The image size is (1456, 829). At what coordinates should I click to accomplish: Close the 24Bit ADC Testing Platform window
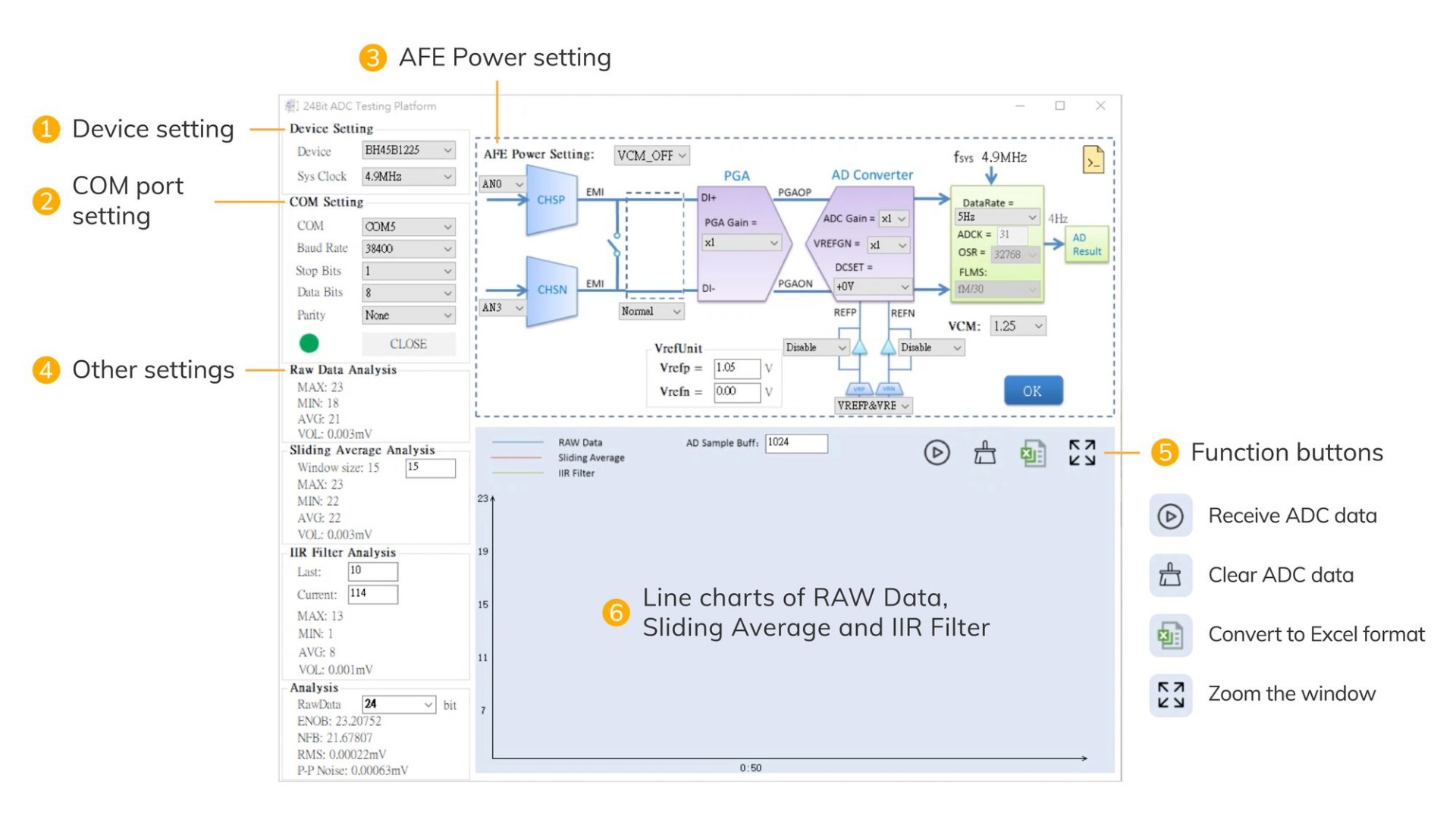pos(1100,106)
